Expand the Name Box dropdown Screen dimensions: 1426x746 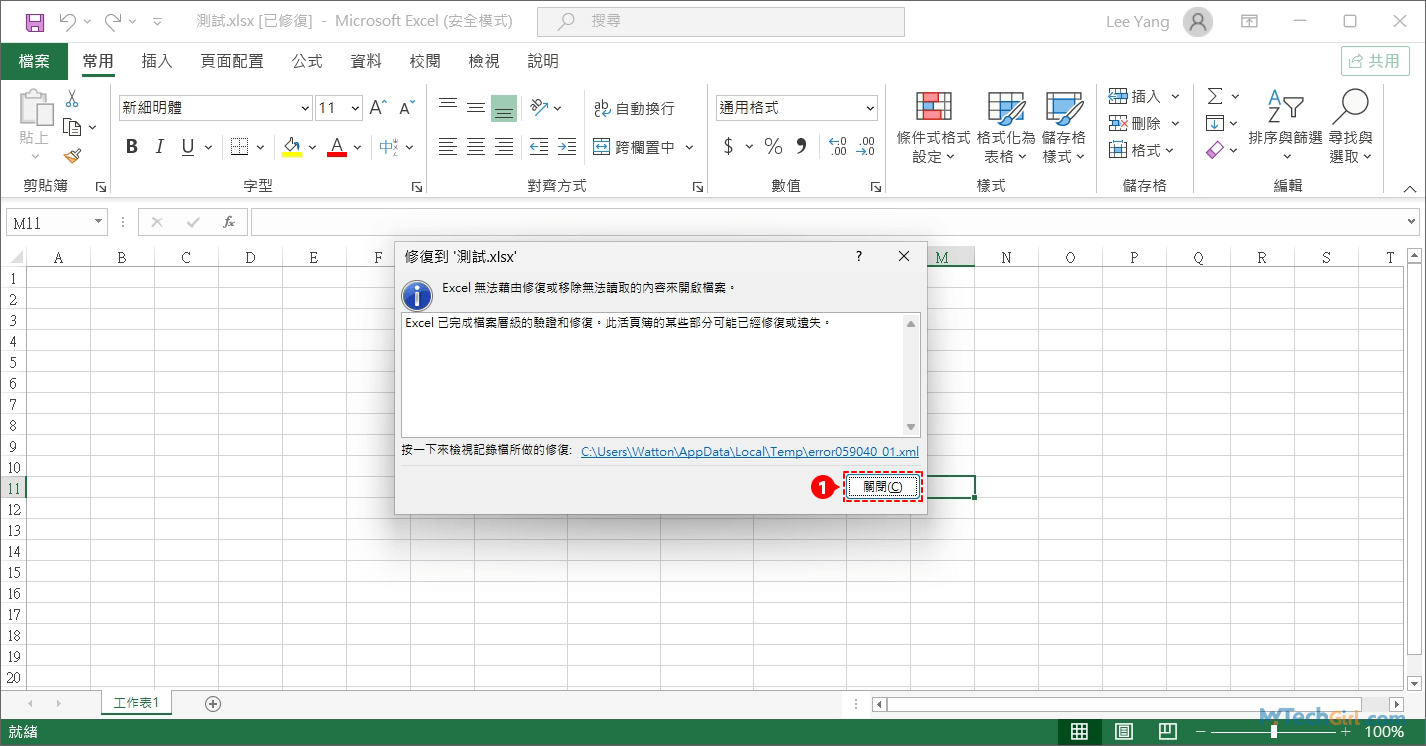(98, 222)
